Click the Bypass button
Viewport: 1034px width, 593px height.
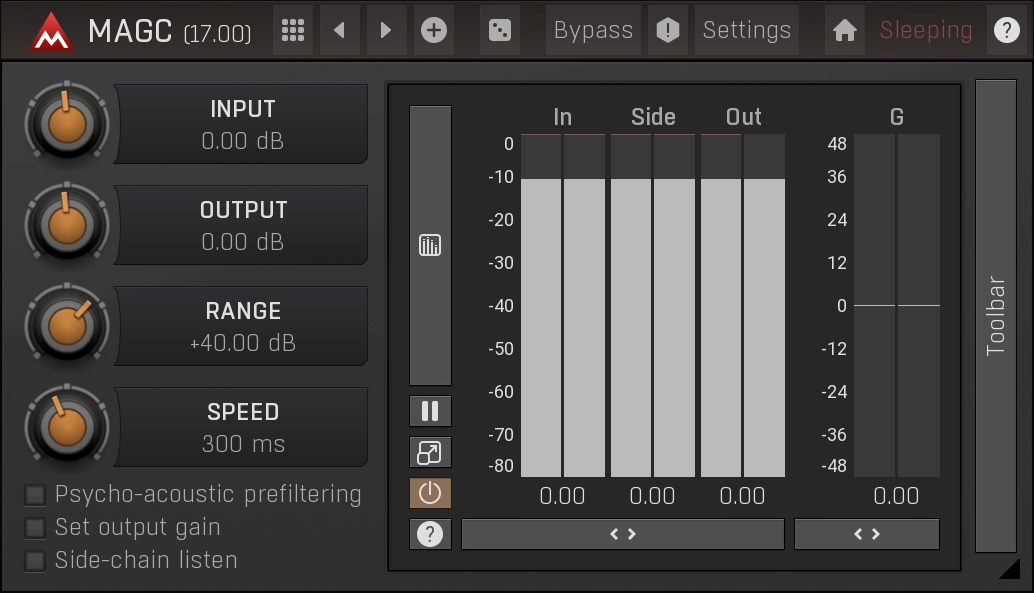(x=593, y=30)
